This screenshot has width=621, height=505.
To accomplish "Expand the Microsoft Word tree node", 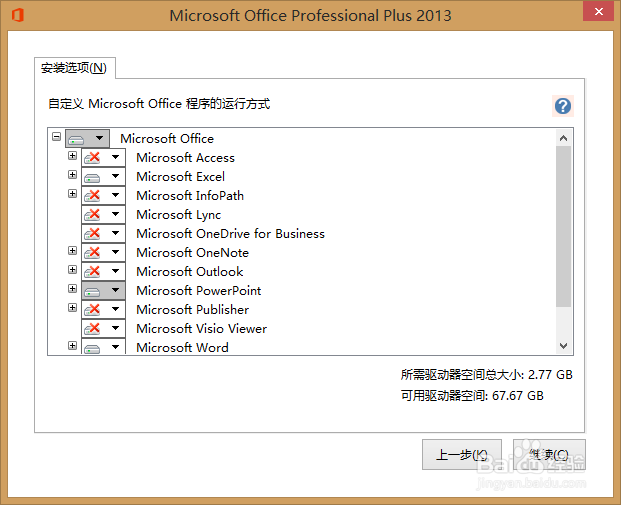I will tap(72, 346).
